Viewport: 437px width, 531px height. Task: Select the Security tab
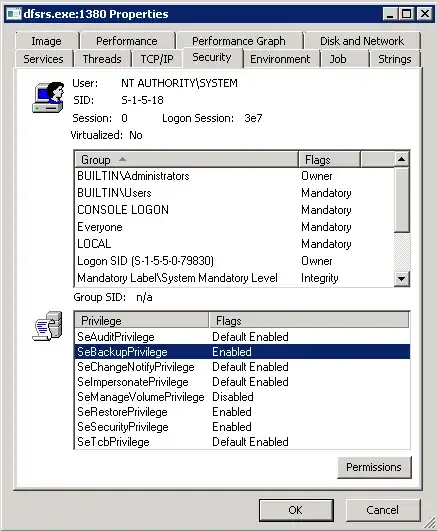pyautogui.click(x=212, y=58)
